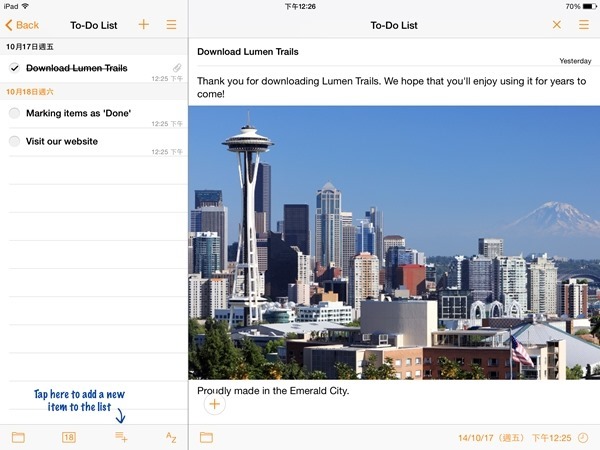600x450 pixels.
Task: Close the note detail with X icon
Action: coord(557,25)
